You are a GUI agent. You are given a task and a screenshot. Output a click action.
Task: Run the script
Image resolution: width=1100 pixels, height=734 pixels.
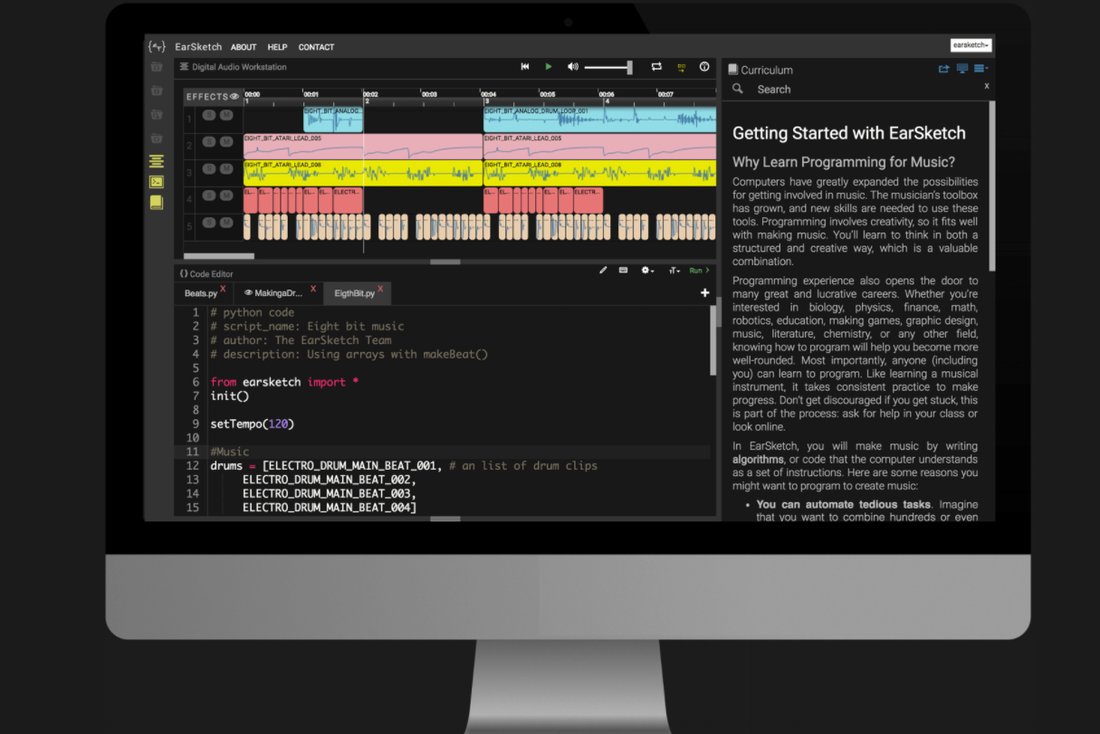tap(699, 270)
